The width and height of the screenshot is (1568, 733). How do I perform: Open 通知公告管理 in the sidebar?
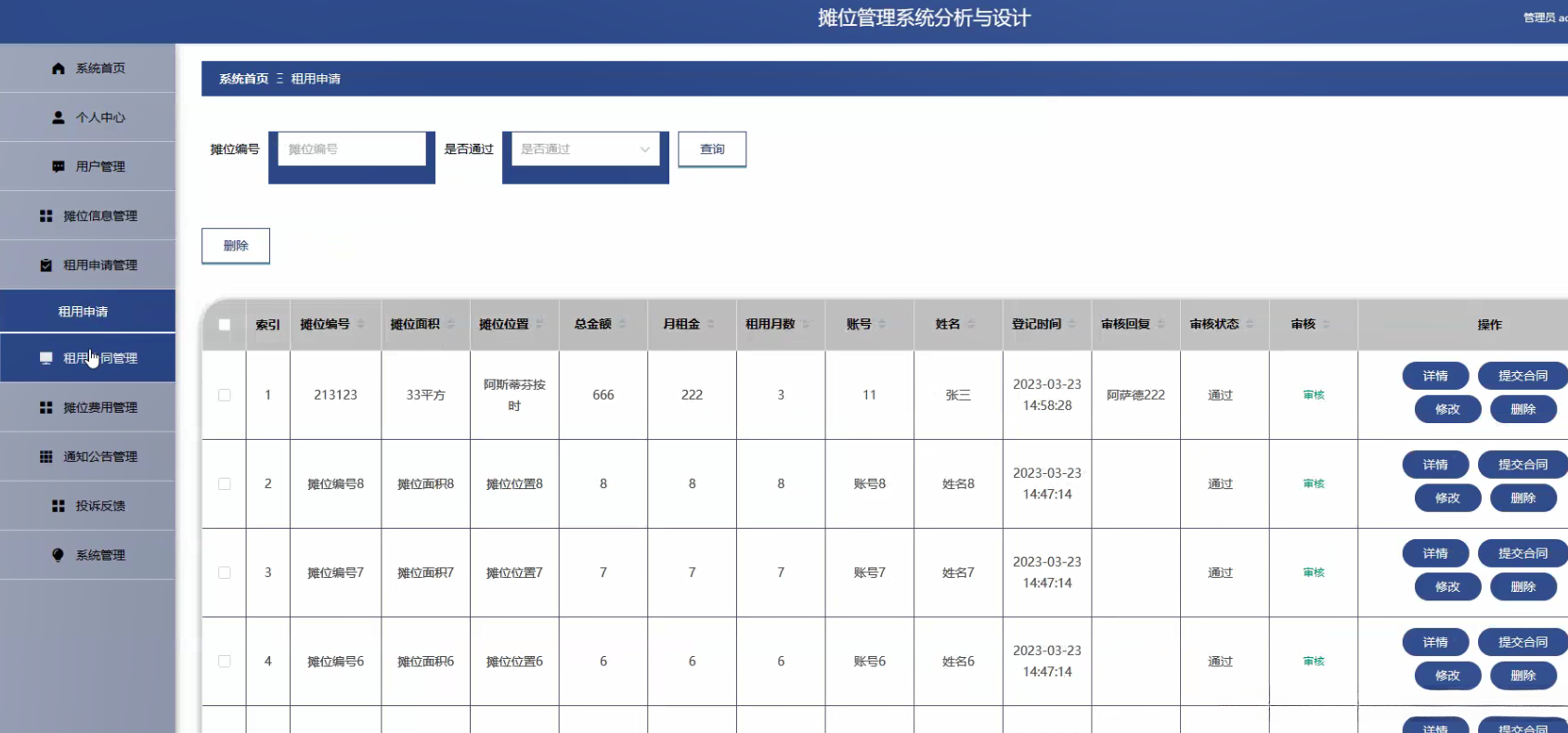point(87,457)
